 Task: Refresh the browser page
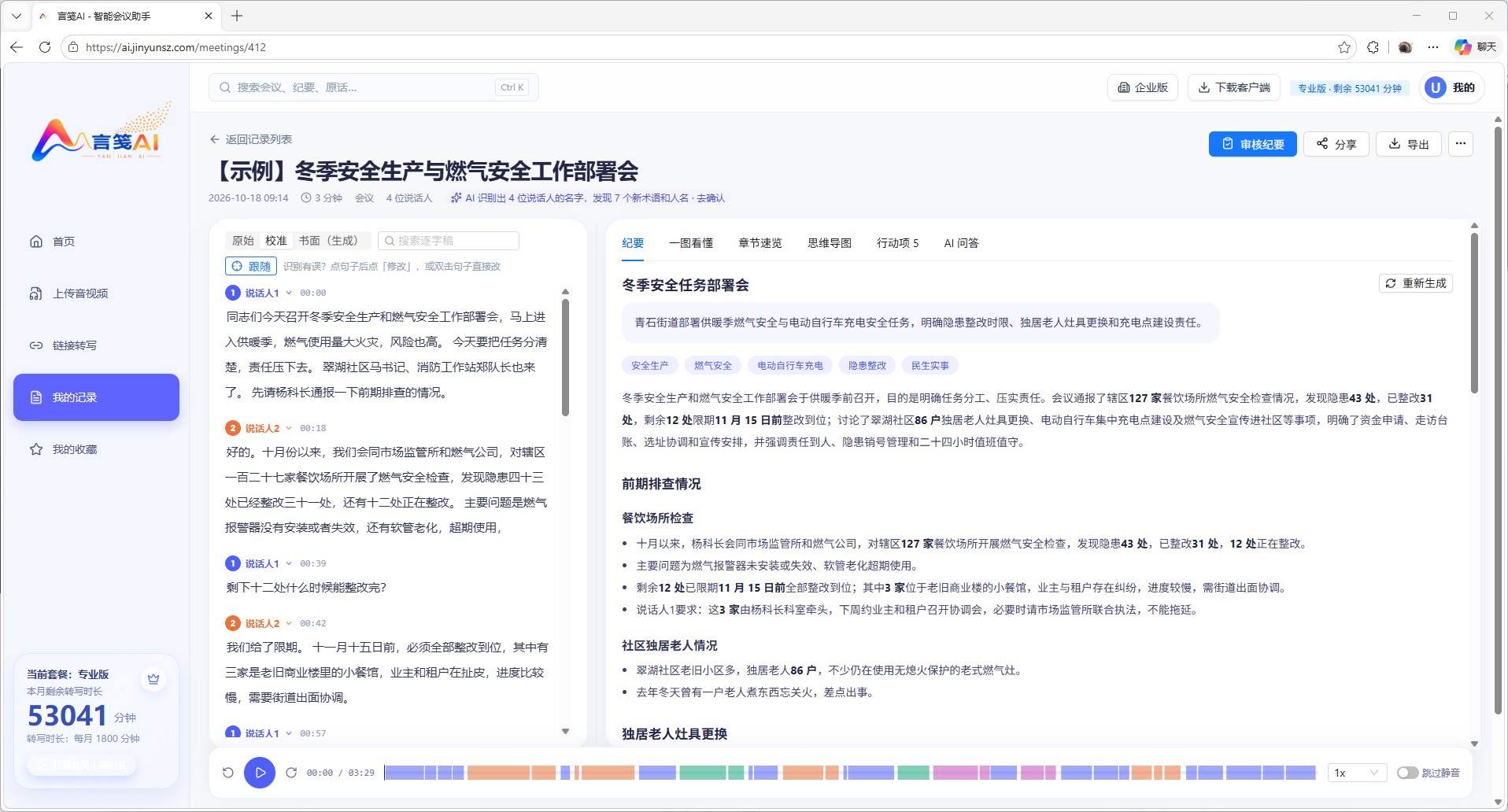[x=45, y=47]
